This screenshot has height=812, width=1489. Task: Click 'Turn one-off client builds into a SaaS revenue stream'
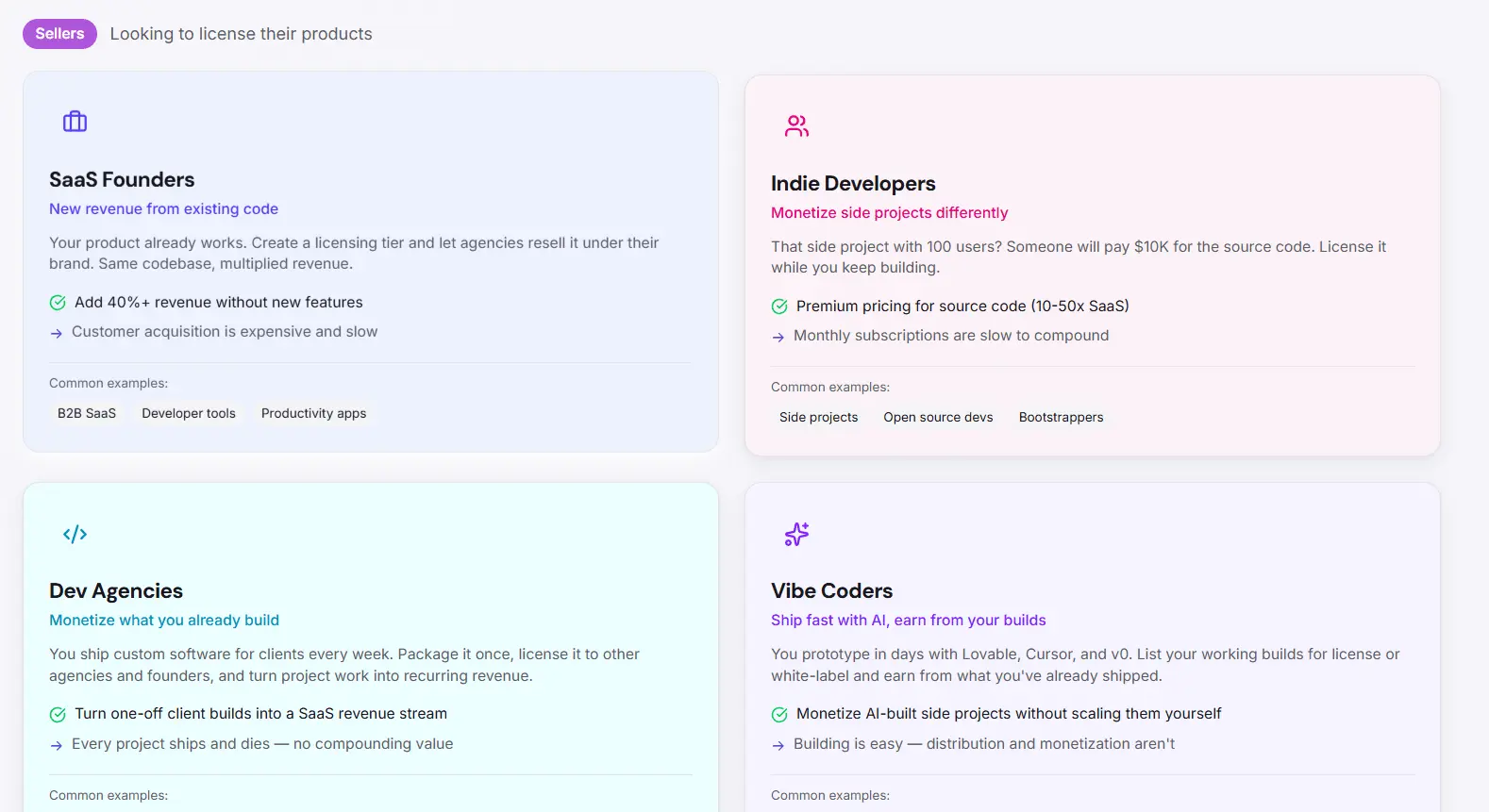[260, 713]
